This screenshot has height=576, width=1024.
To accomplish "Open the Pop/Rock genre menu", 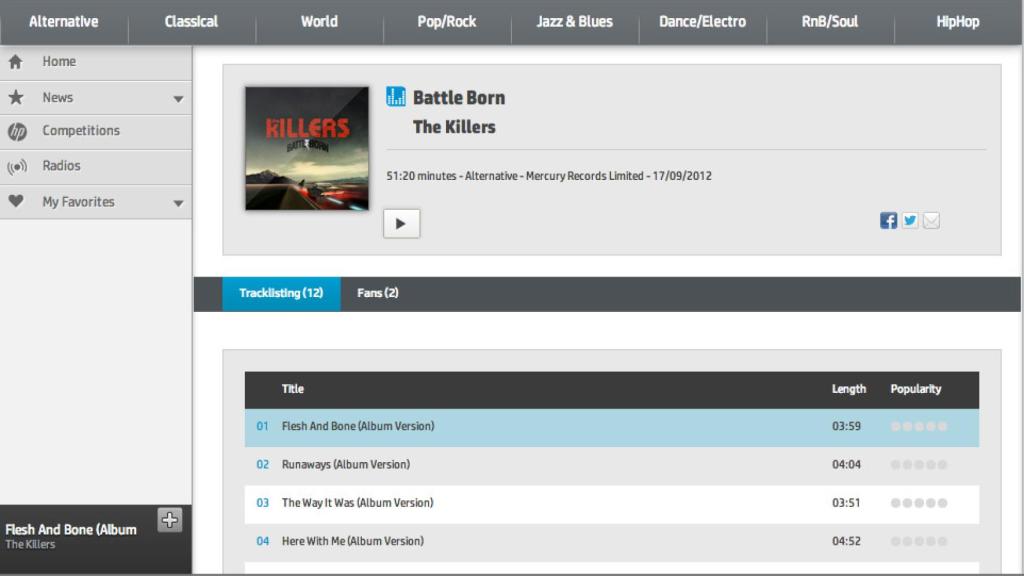I will pyautogui.click(x=446, y=21).
